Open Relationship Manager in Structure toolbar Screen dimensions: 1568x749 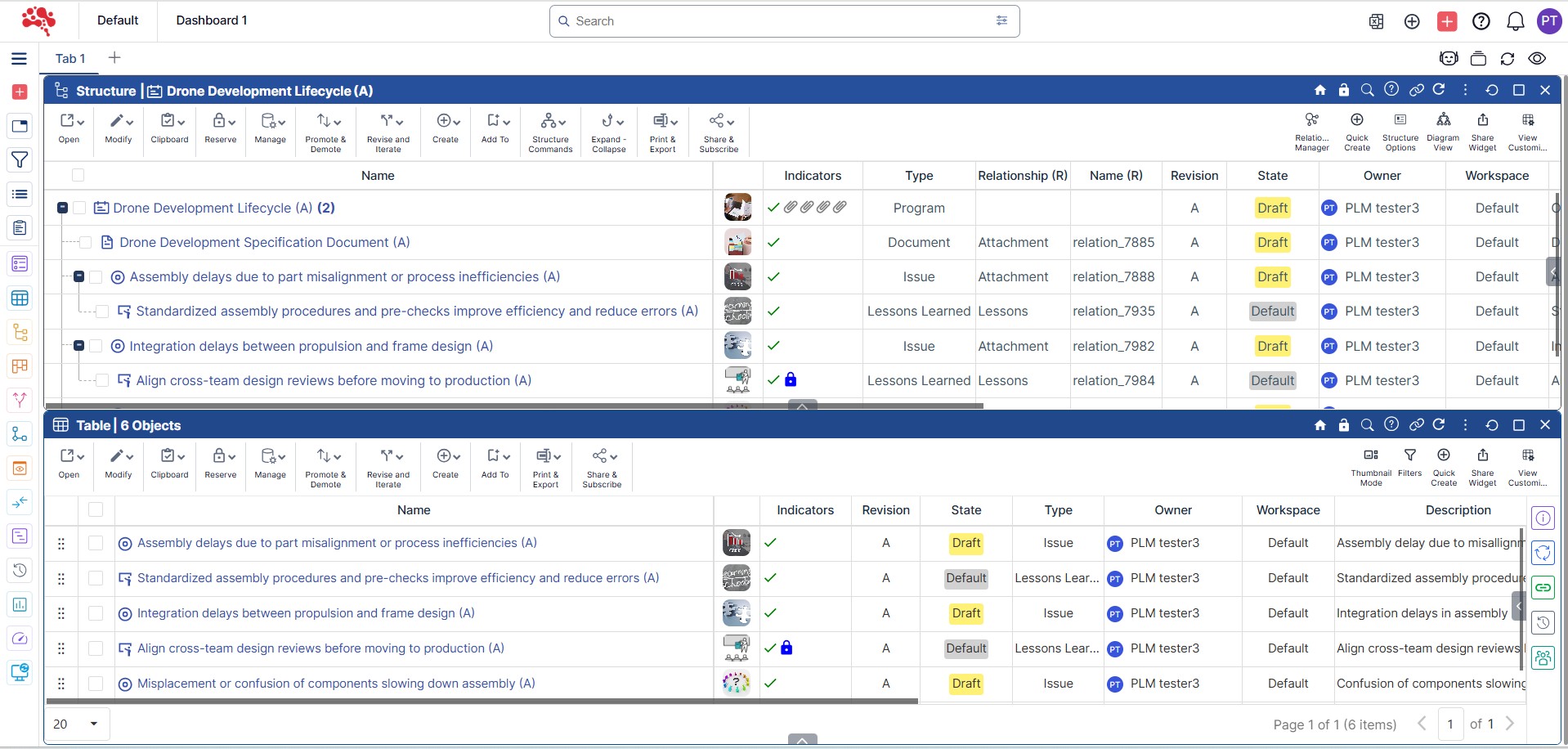(1311, 131)
